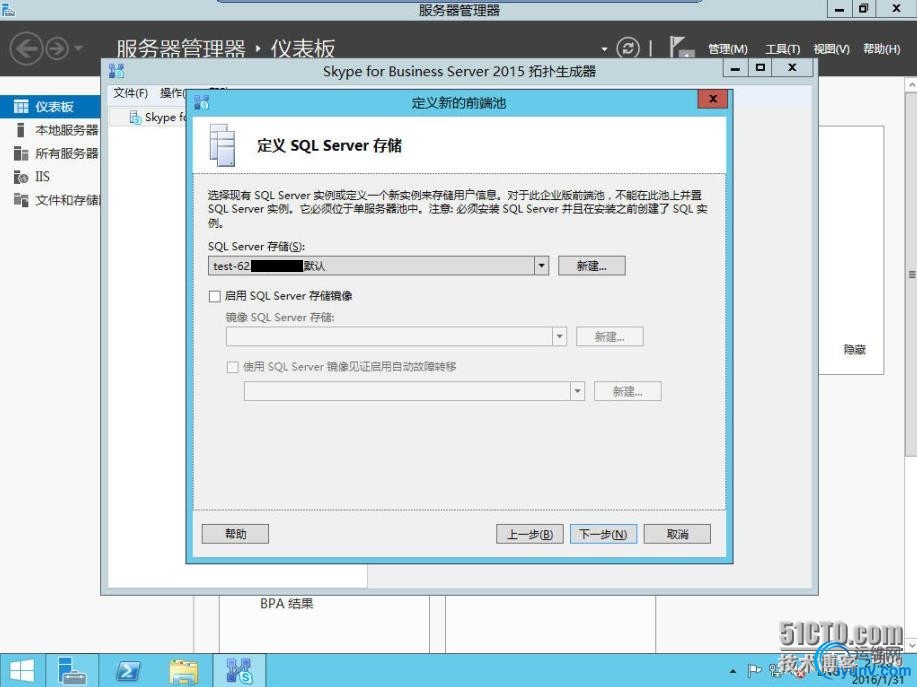Open the breadcrumb dropdown arrow near refresh

coord(605,49)
